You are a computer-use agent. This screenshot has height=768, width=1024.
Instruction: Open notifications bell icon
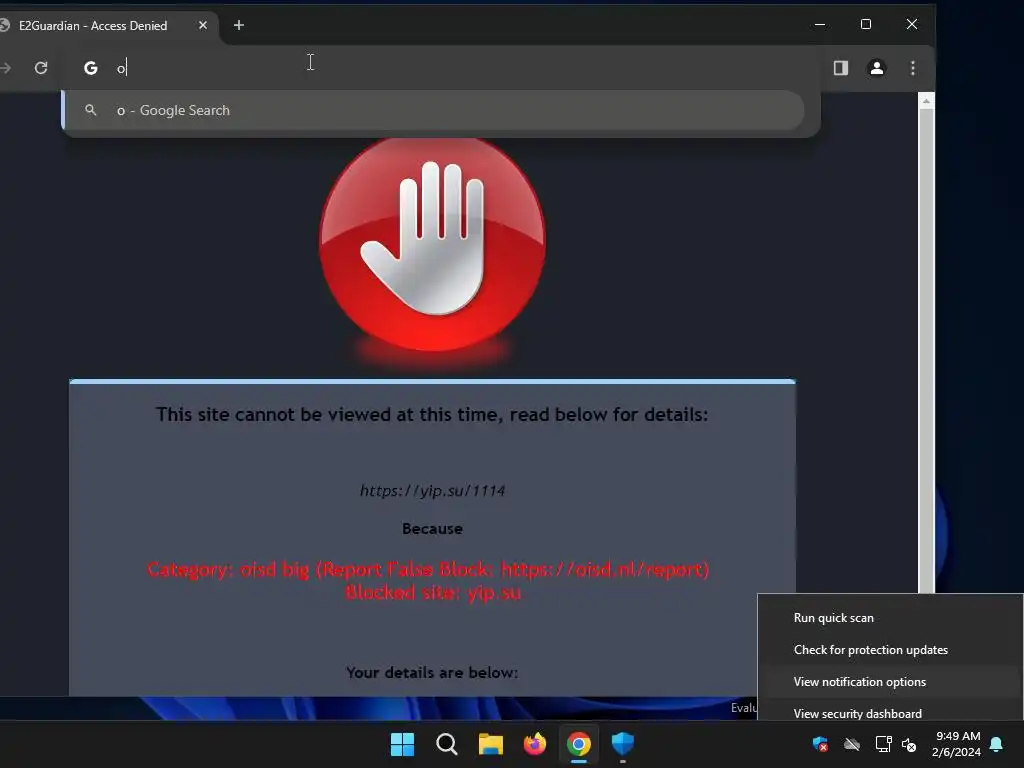997,744
